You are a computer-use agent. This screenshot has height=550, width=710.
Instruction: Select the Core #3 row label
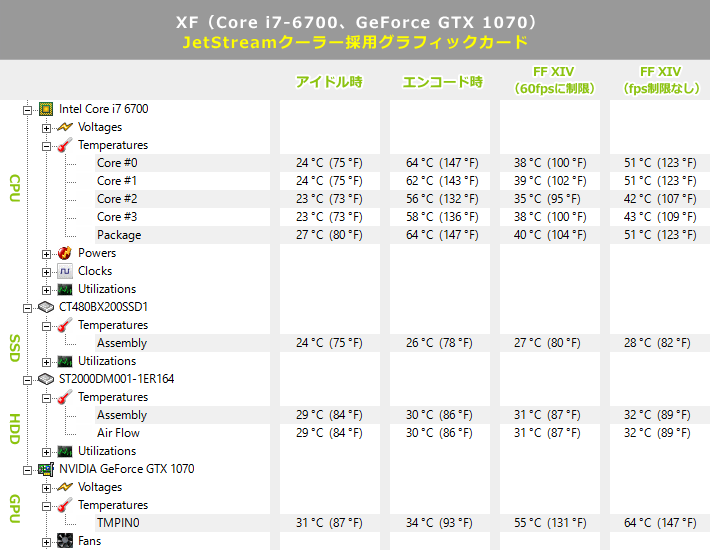coord(117,217)
